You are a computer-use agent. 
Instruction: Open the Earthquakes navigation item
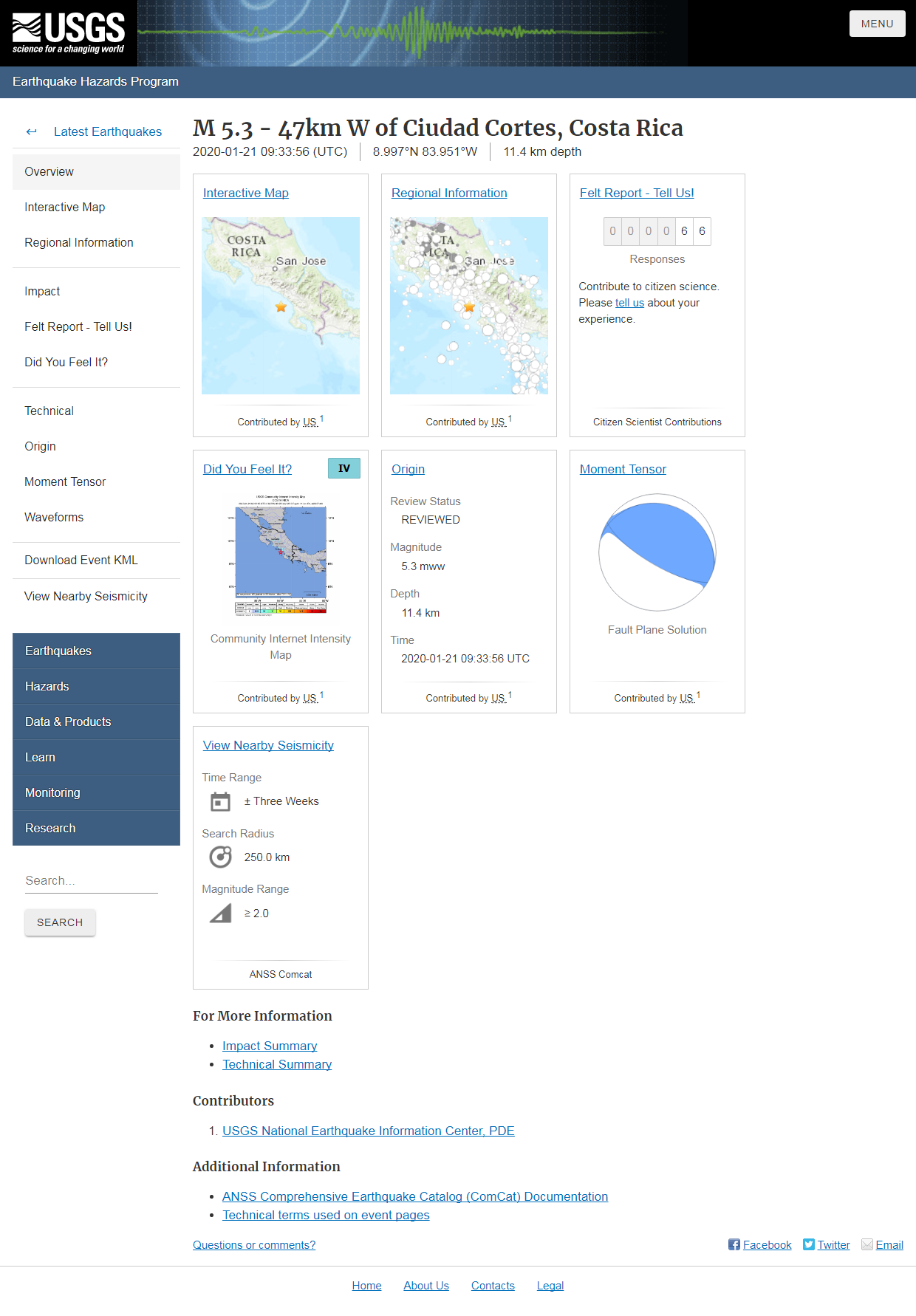pos(96,651)
